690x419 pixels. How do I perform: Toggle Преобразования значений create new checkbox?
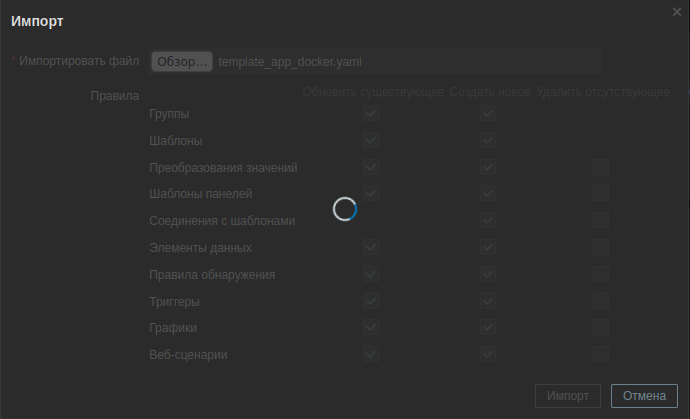(488, 167)
